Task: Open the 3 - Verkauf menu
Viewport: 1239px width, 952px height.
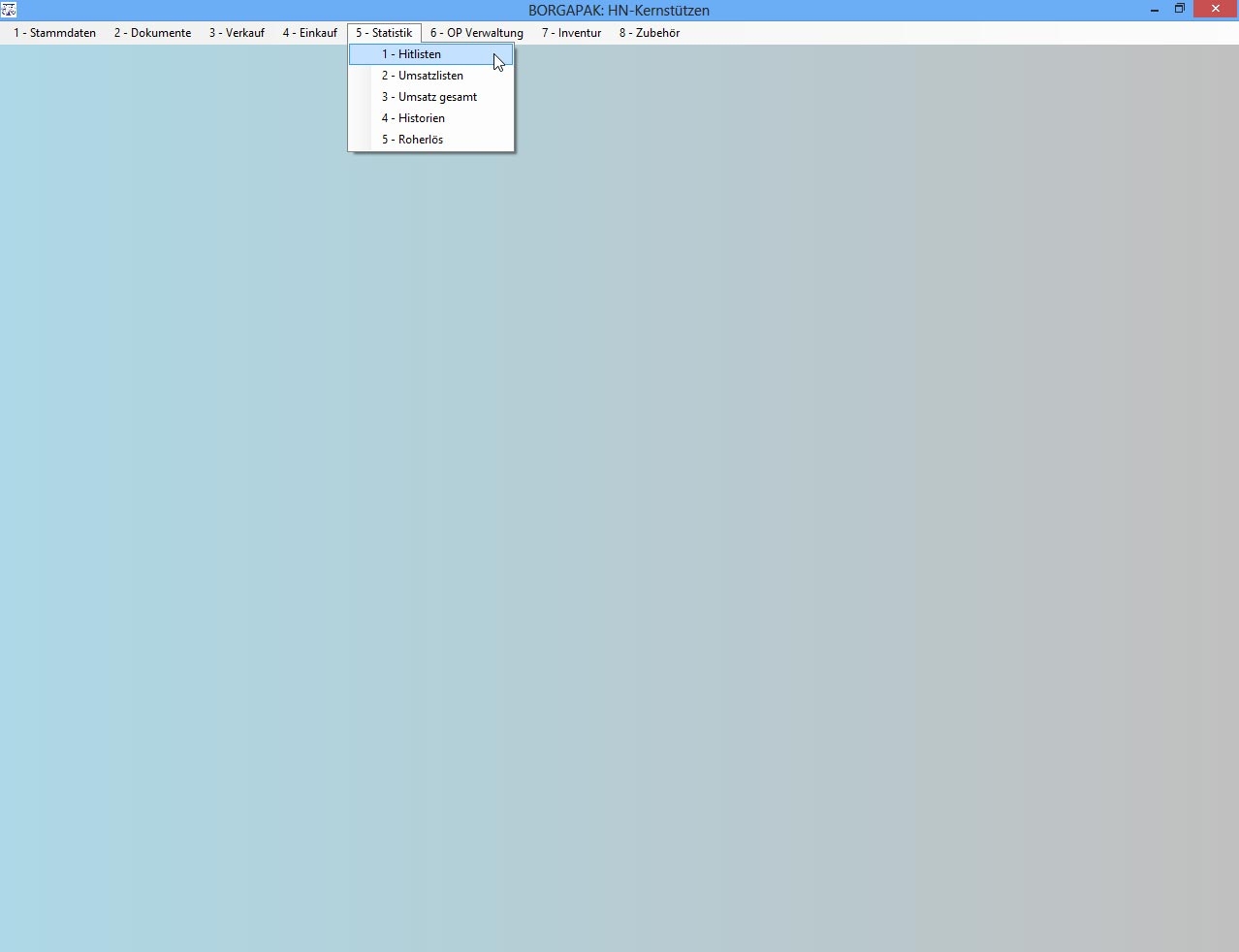Action: coord(237,33)
